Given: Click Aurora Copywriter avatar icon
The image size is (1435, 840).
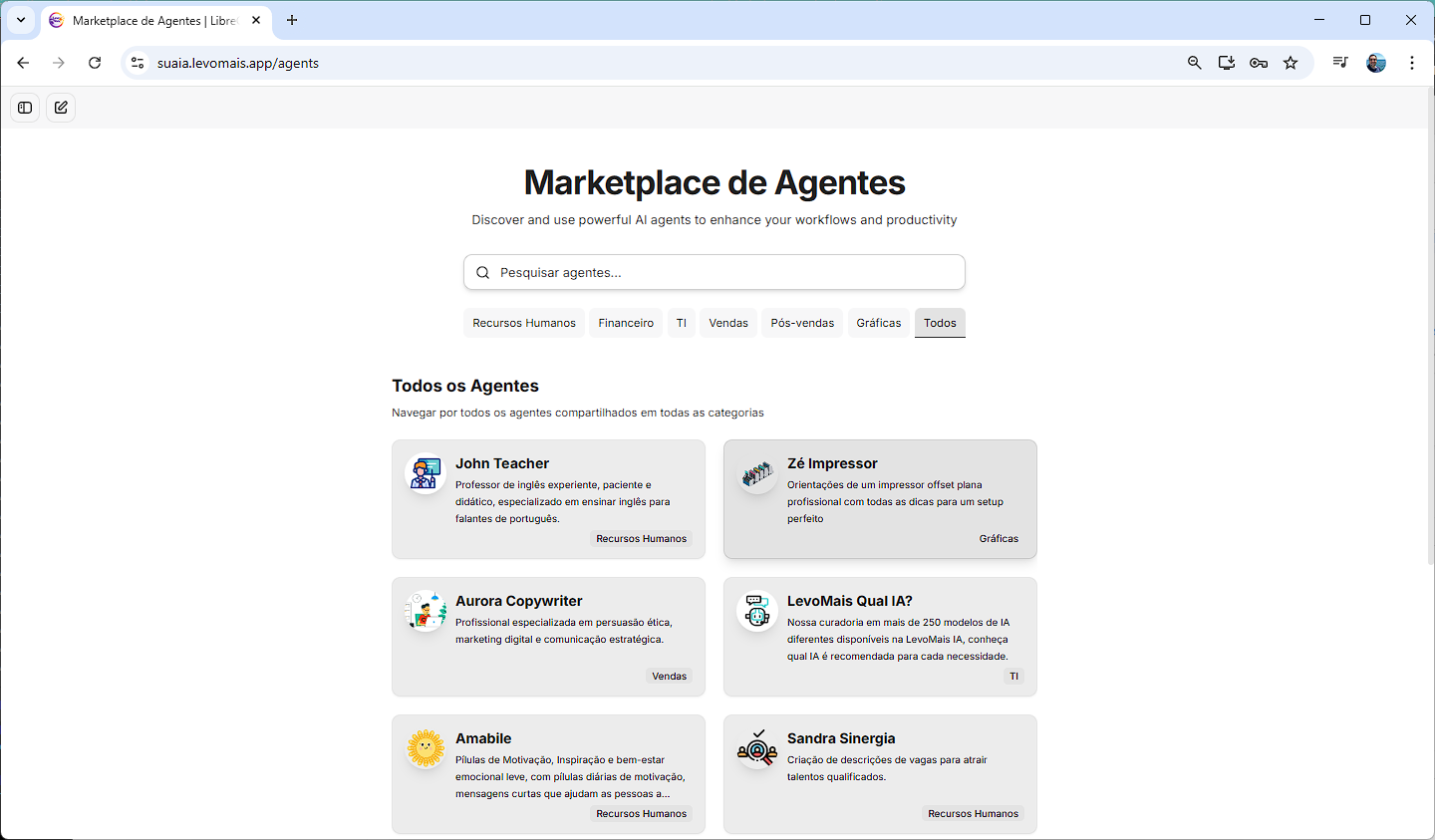Looking at the screenshot, I should coord(426,611).
